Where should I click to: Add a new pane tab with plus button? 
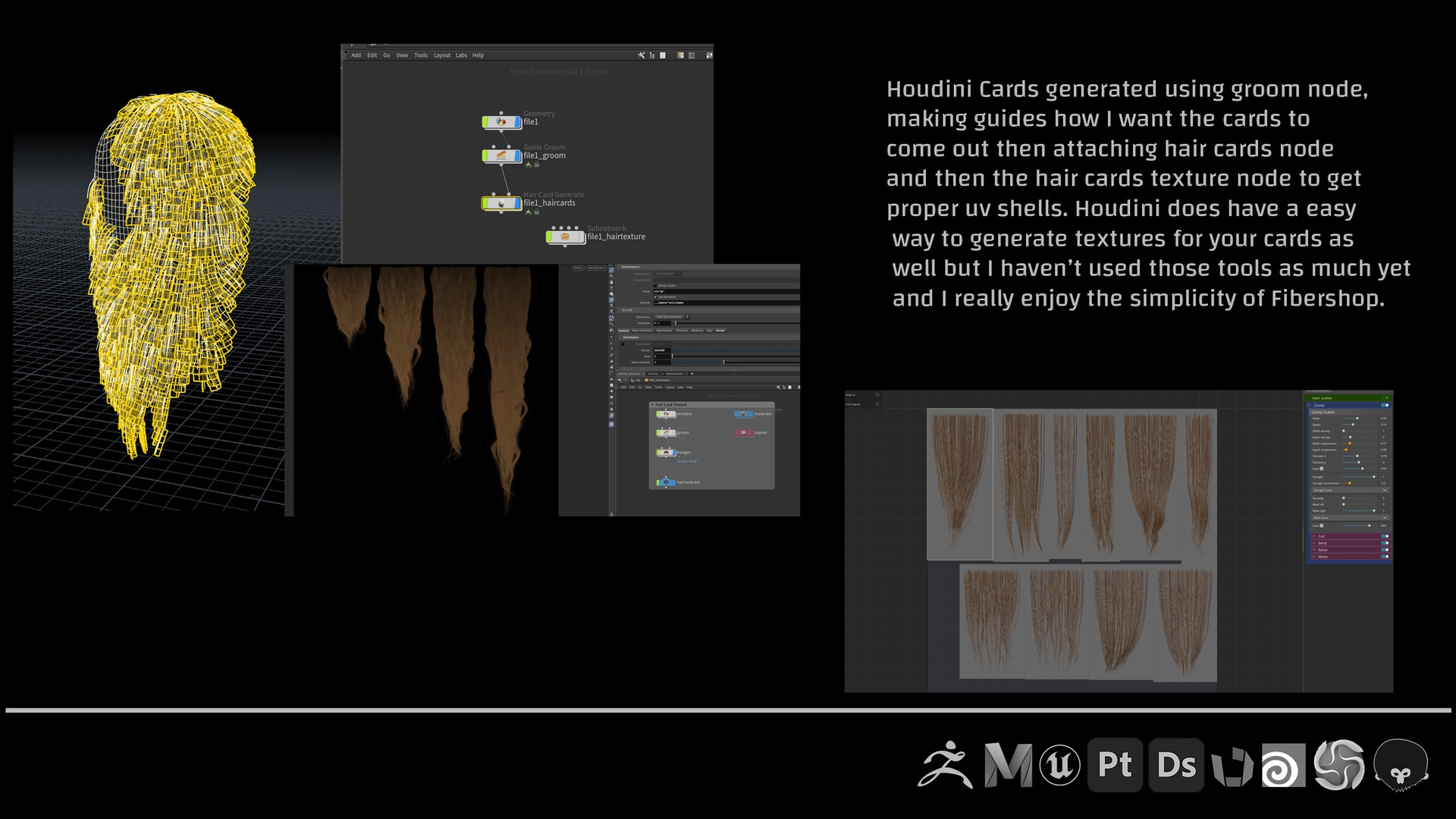pyautogui.click(x=692, y=374)
